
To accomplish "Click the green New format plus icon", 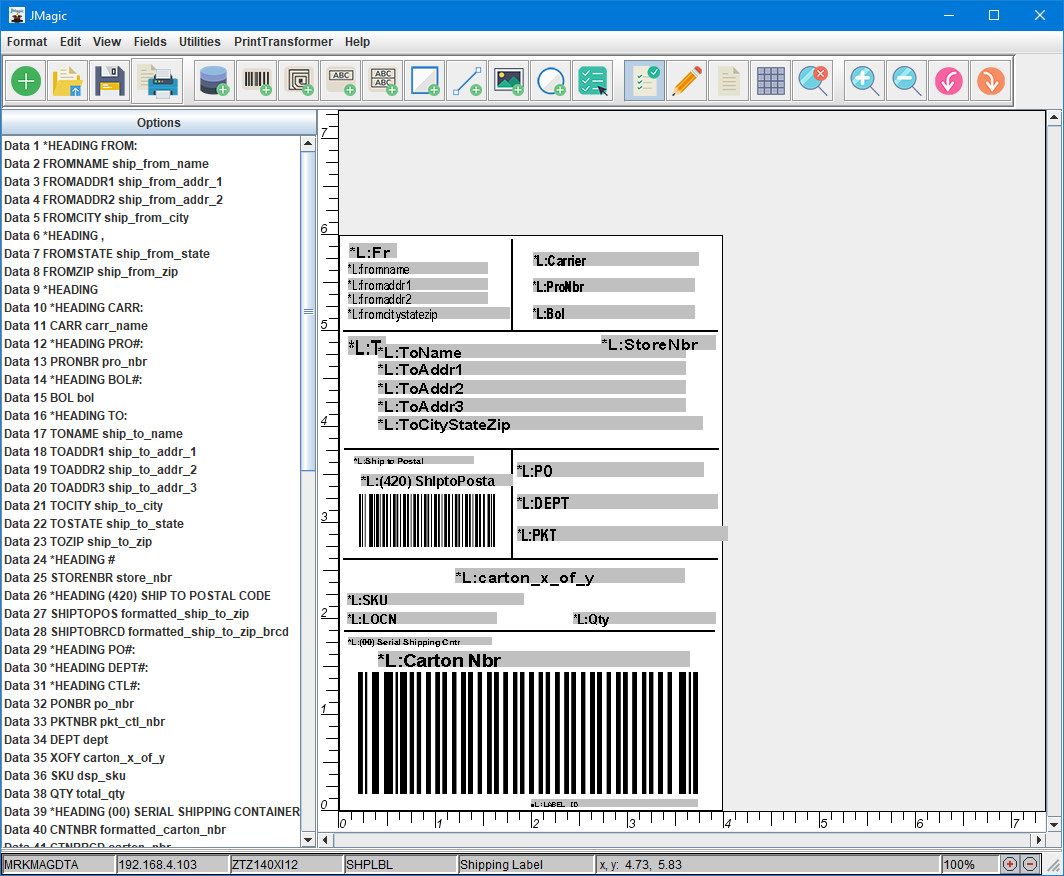I will (x=26, y=81).
